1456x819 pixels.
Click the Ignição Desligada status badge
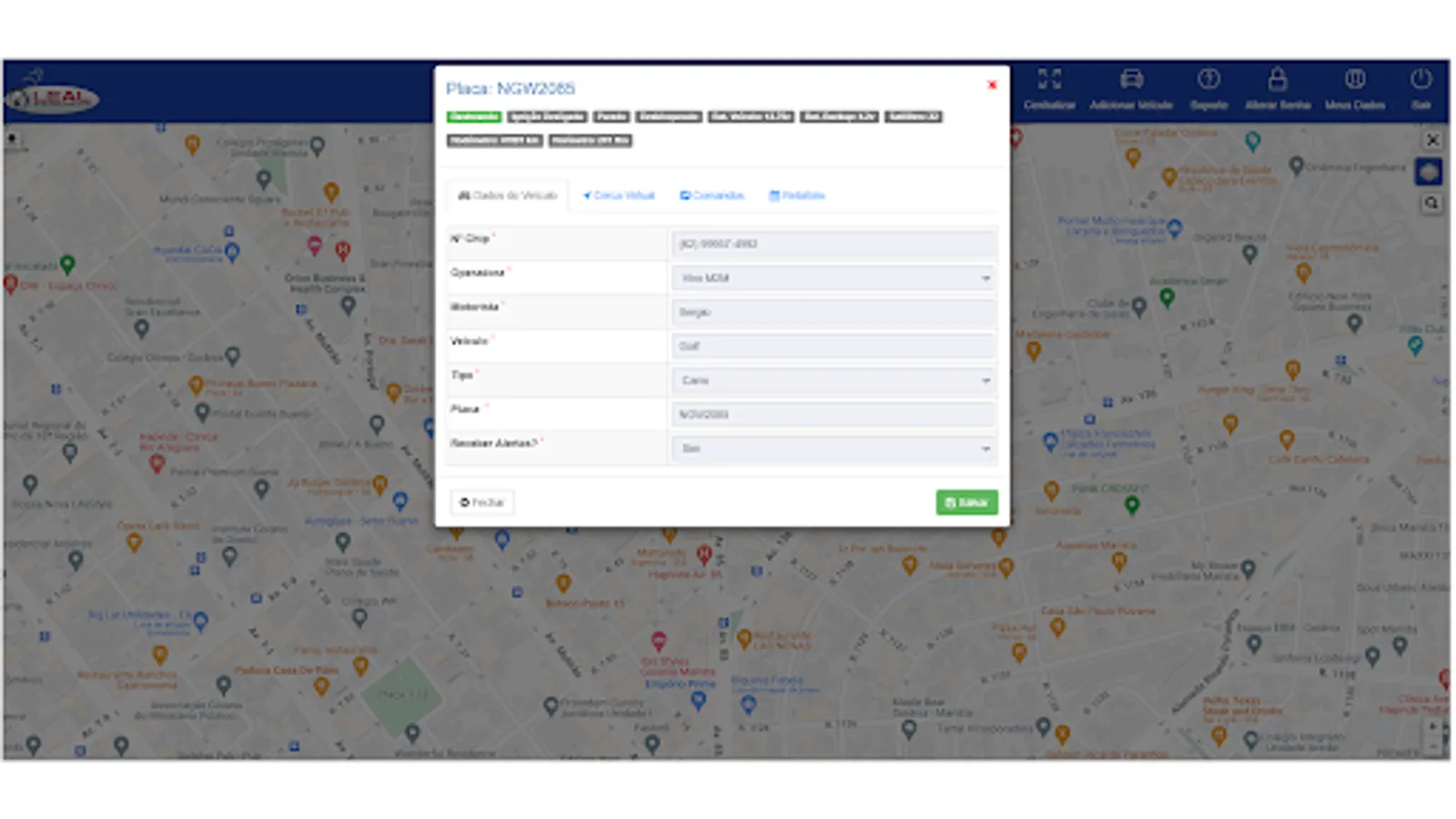[546, 116]
